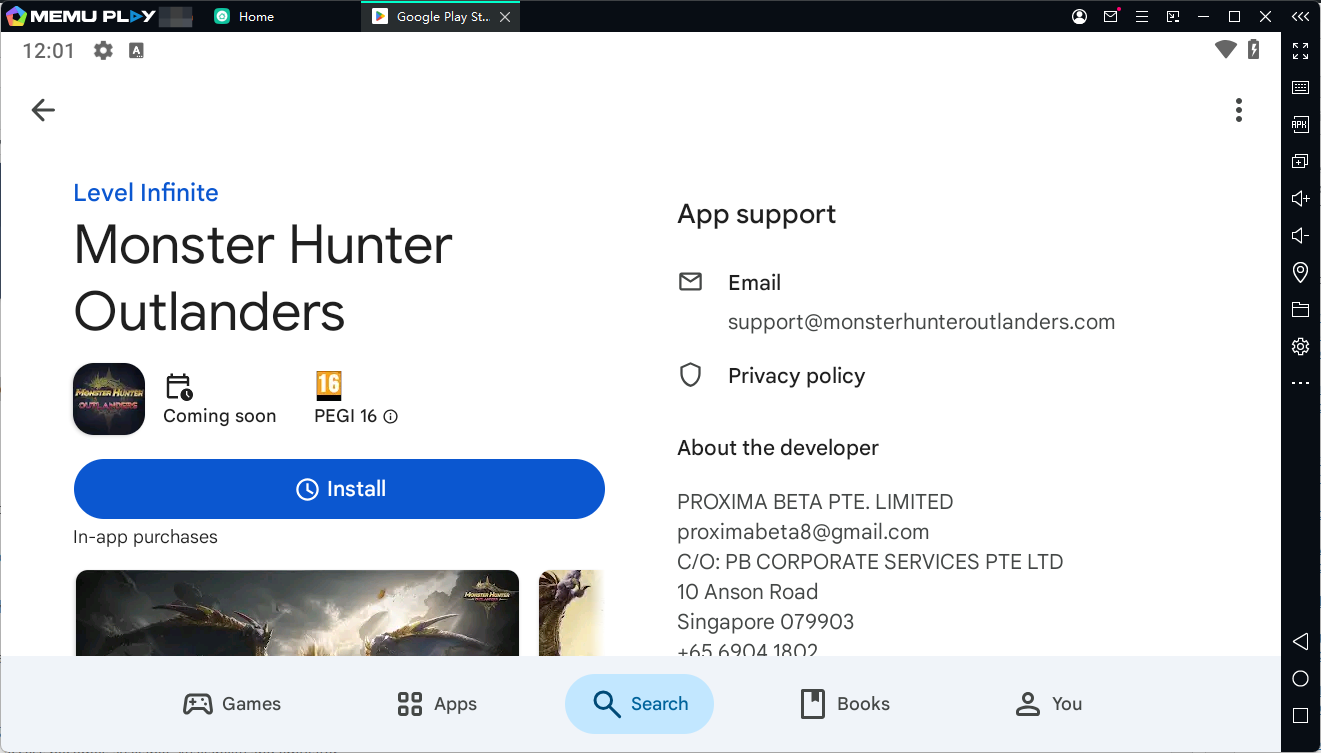This screenshot has height=753, width=1321.
Task: Open MEmu account profile icon in title bar
Action: coord(1079,16)
